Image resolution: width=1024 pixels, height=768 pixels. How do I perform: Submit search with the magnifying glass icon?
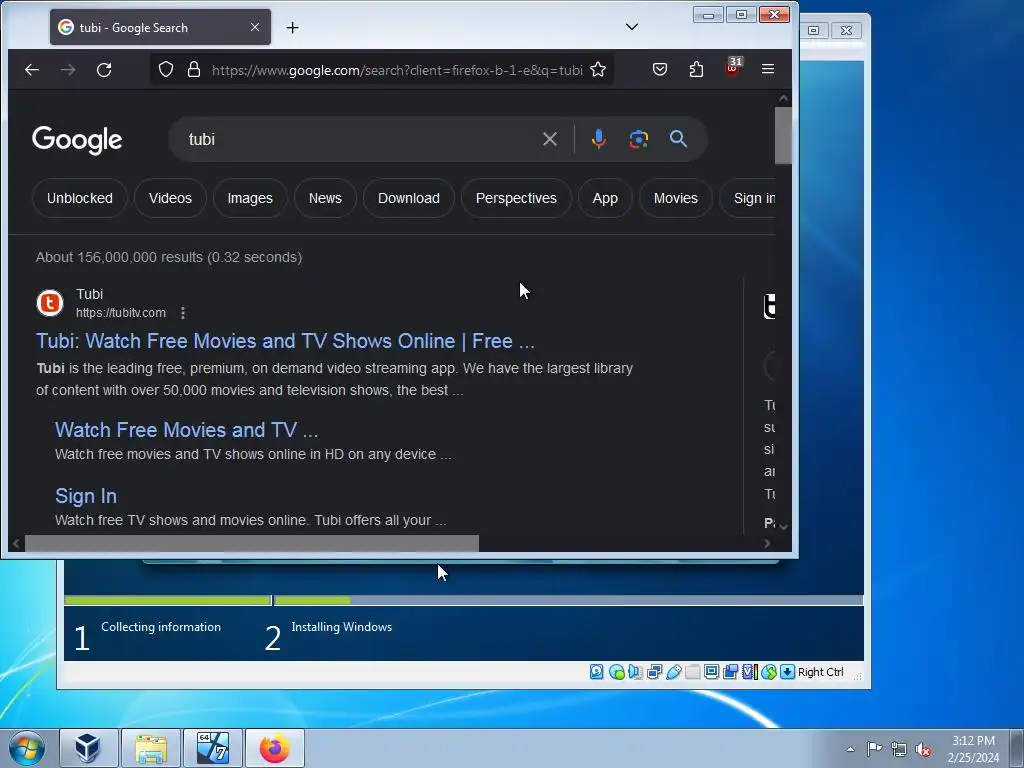tap(679, 138)
